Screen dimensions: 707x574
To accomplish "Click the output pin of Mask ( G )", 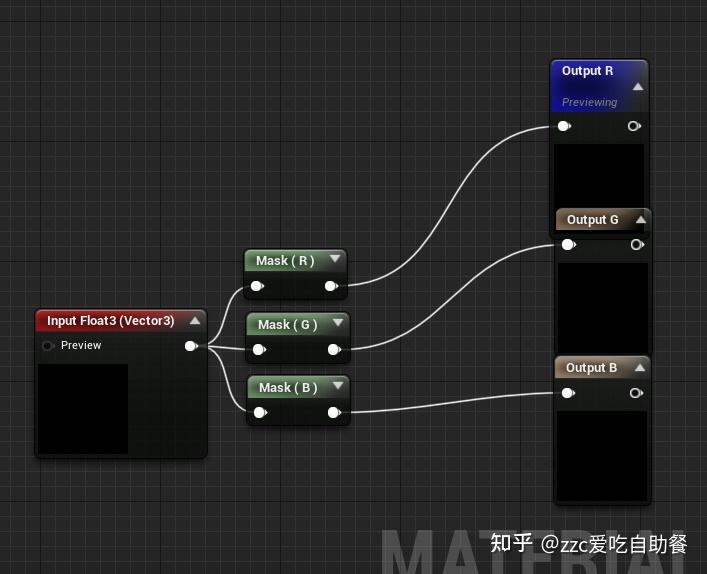I will coord(334,349).
